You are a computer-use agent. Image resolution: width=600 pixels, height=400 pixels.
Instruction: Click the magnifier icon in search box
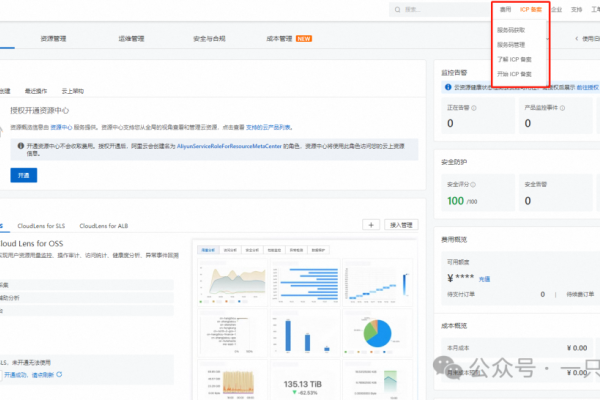398,10
